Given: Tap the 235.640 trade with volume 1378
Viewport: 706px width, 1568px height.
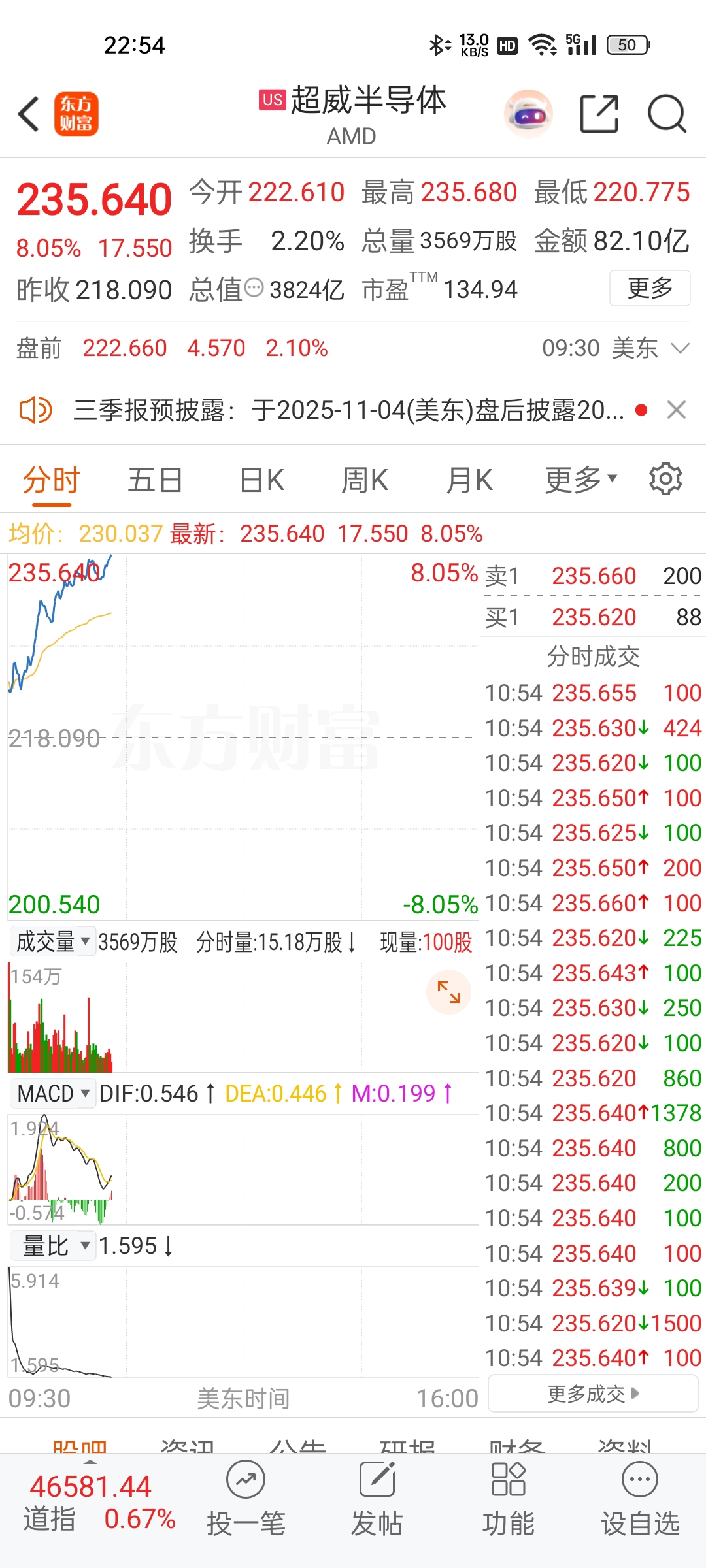Looking at the screenshot, I should click(593, 1113).
